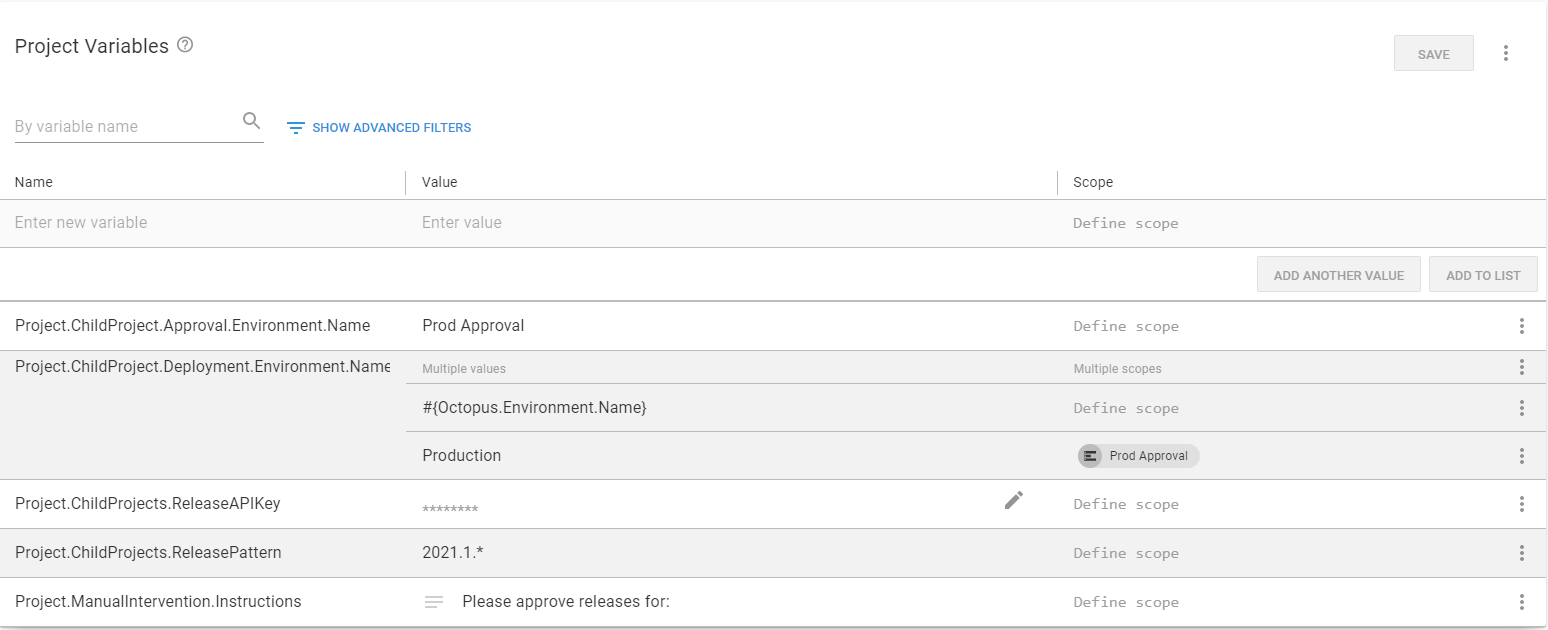Image resolution: width=1548 pixels, height=630 pixels.
Task: Open overflow menu for the Production value row
Action: click(1521, 455)
